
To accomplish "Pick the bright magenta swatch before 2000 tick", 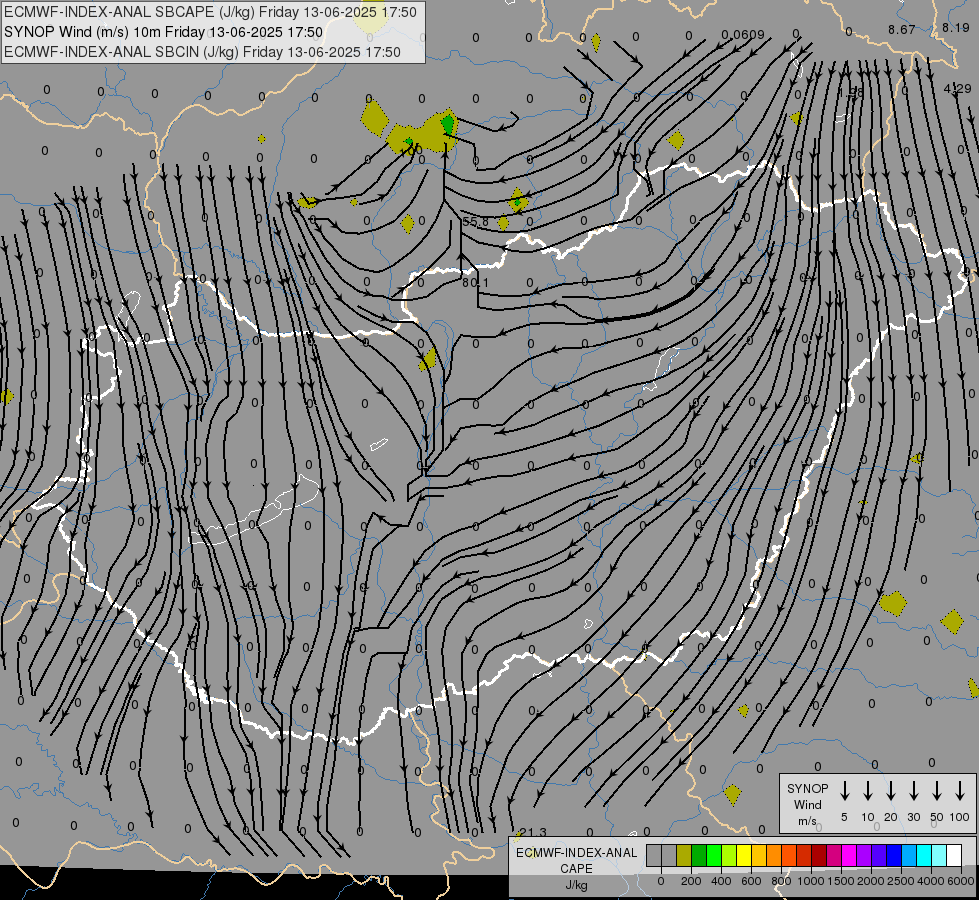I will [x=850, y=856].
